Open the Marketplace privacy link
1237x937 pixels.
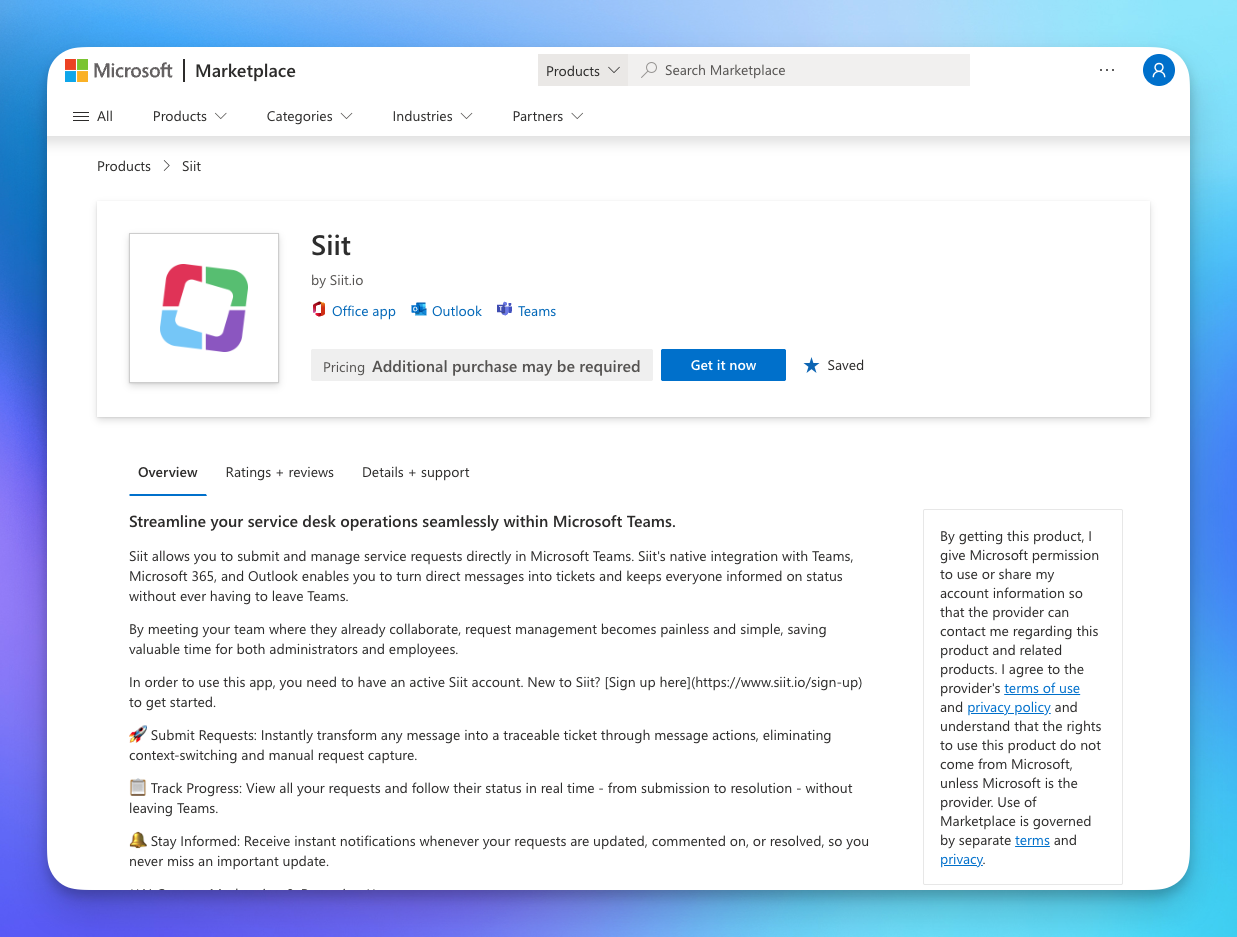click(961, 859)
